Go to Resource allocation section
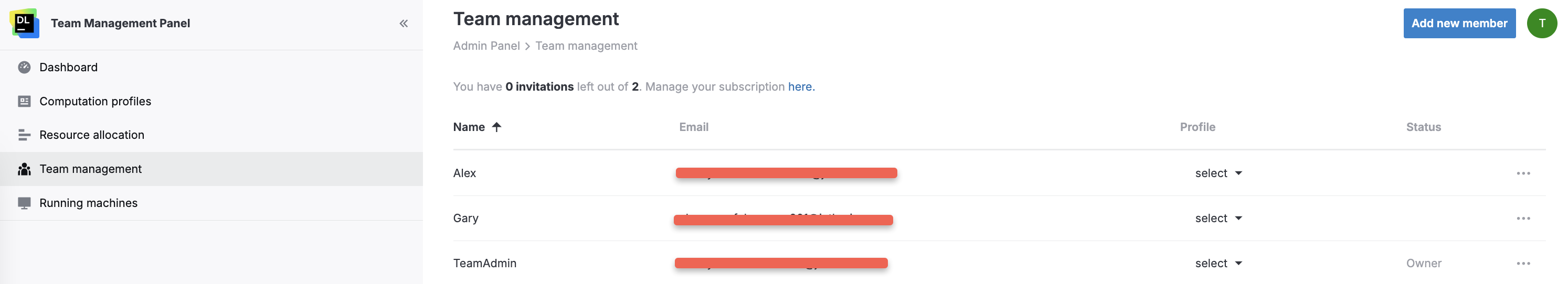 pos(92,135)
